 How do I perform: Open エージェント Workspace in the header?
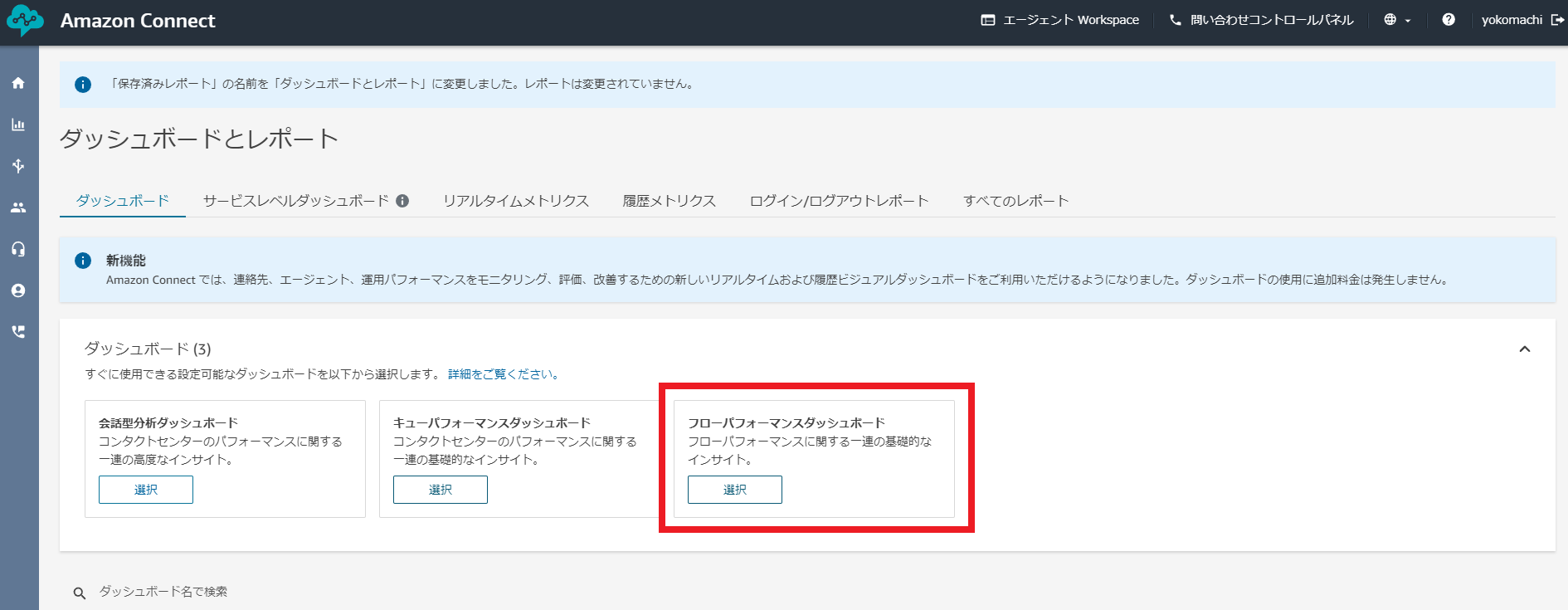tap(1060, 20)
